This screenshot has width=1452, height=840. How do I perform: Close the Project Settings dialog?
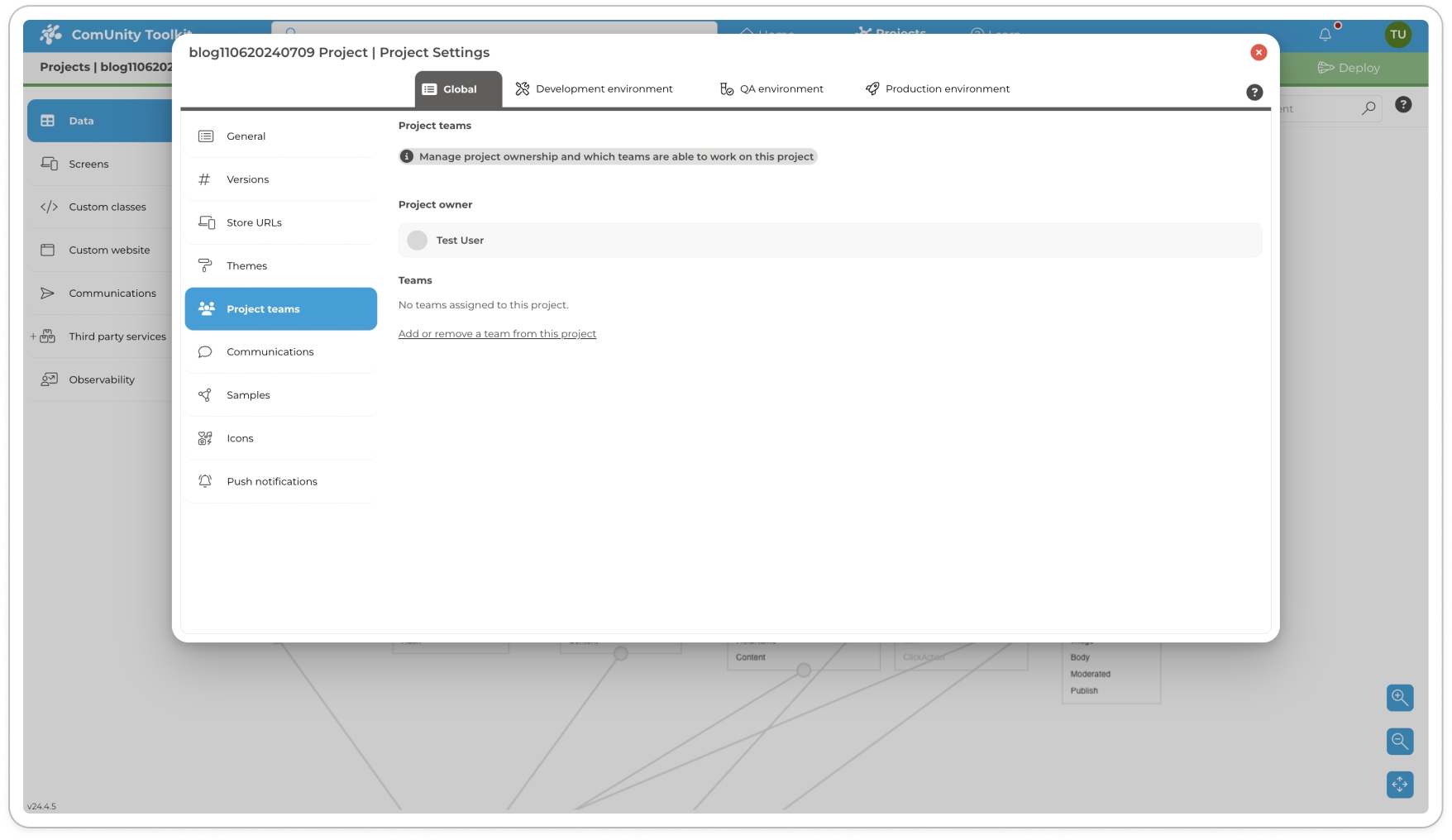pos(1258,52)
